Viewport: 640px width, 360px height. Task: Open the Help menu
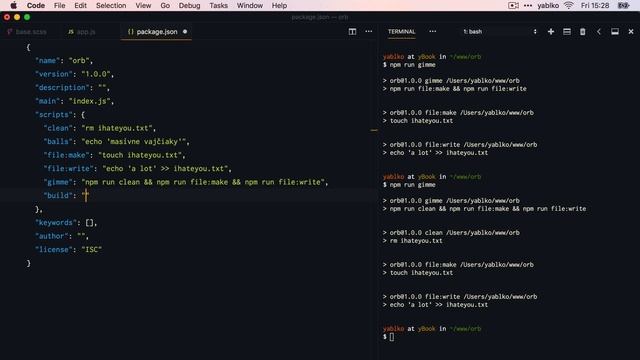tap(279, 5)
